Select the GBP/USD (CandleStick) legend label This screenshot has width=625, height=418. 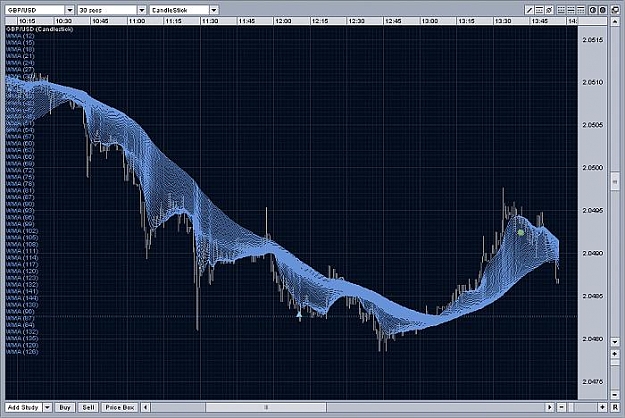pos(40,29)
